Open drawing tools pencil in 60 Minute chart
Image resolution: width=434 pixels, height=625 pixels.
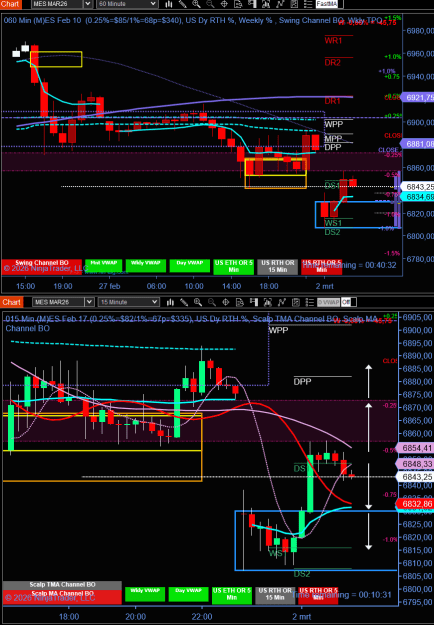point(183,4)
